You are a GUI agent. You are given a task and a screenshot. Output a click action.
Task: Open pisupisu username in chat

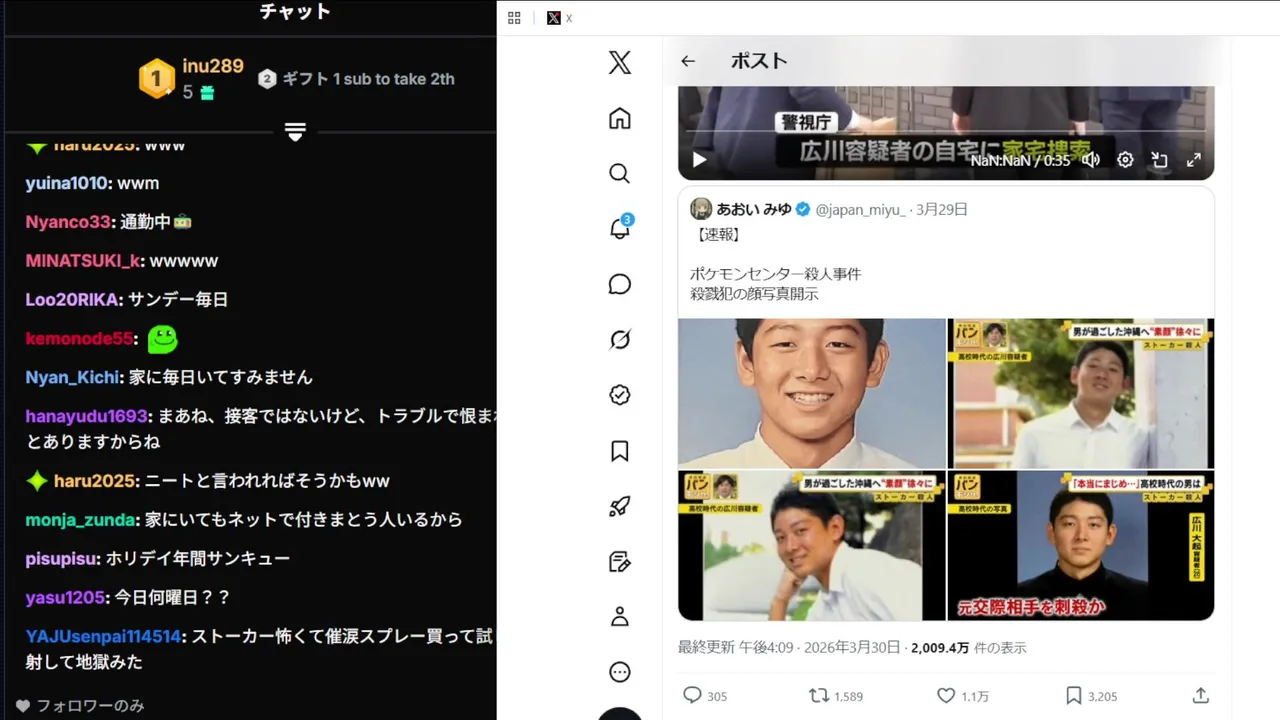point(61,558)
